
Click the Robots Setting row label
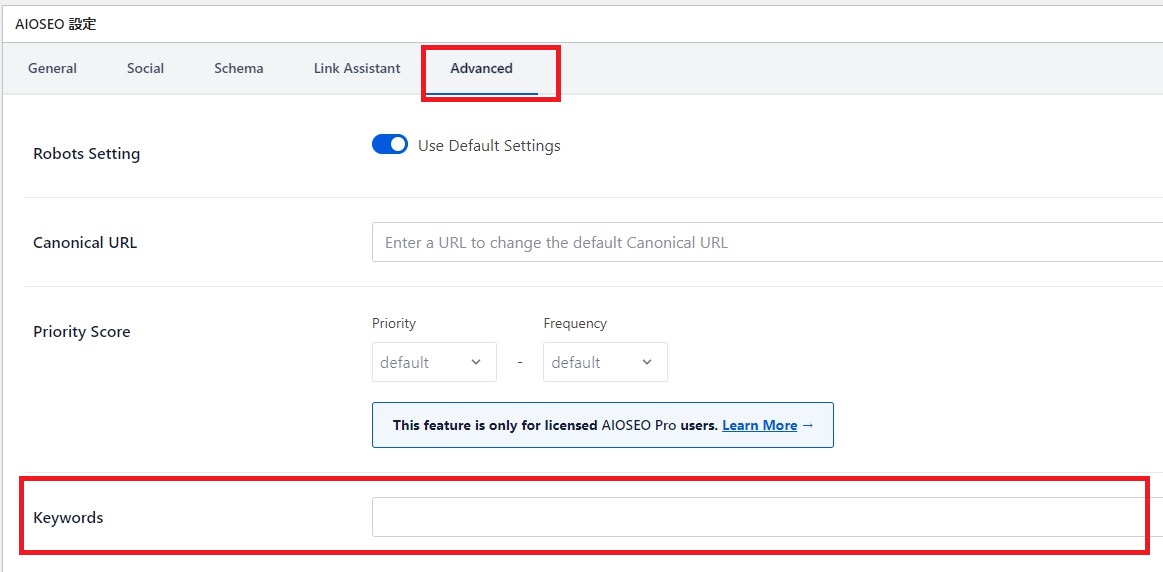tap(87, 154)
